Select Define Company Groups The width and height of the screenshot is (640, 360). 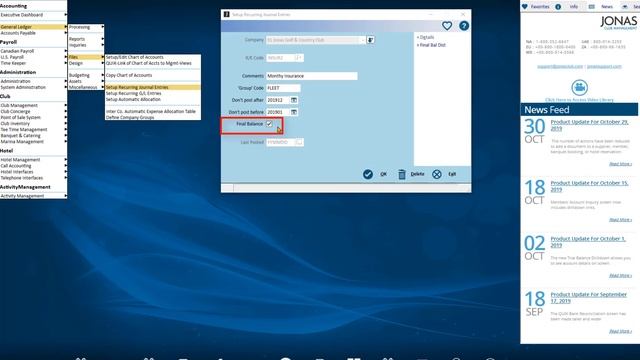coord(153,118)
